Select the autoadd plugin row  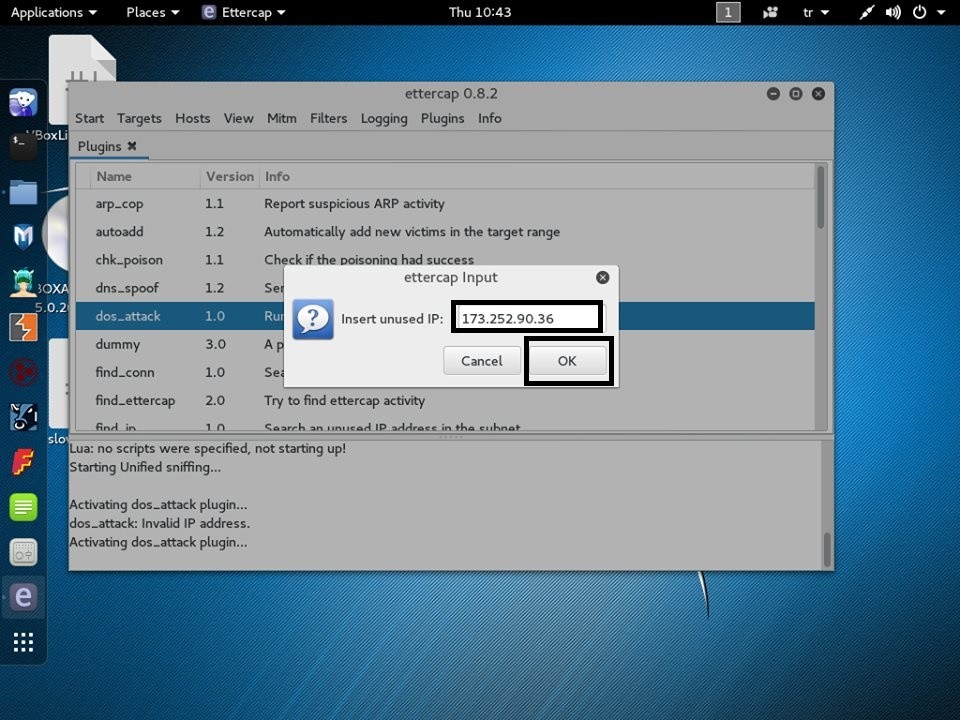pos(445,232)
